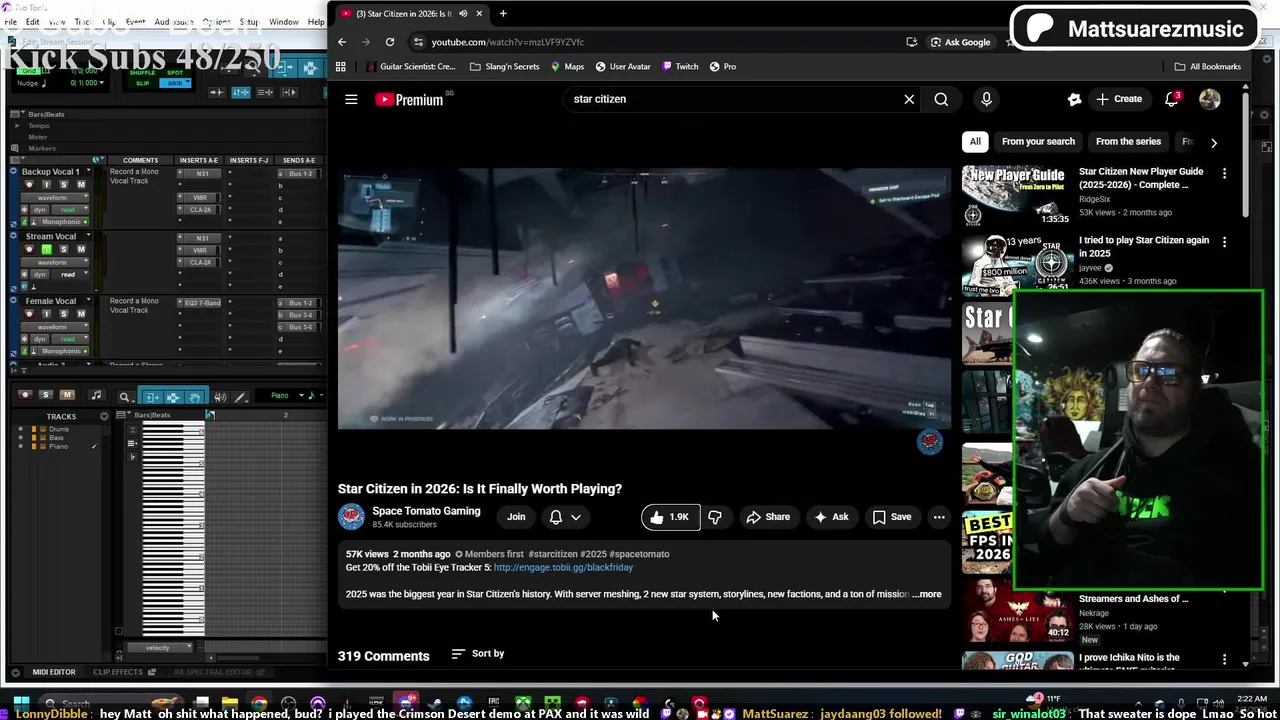Screen dimensions: 1280x720
Task: Open notification bell dropdown next to Join
Action: coord(565,517)
